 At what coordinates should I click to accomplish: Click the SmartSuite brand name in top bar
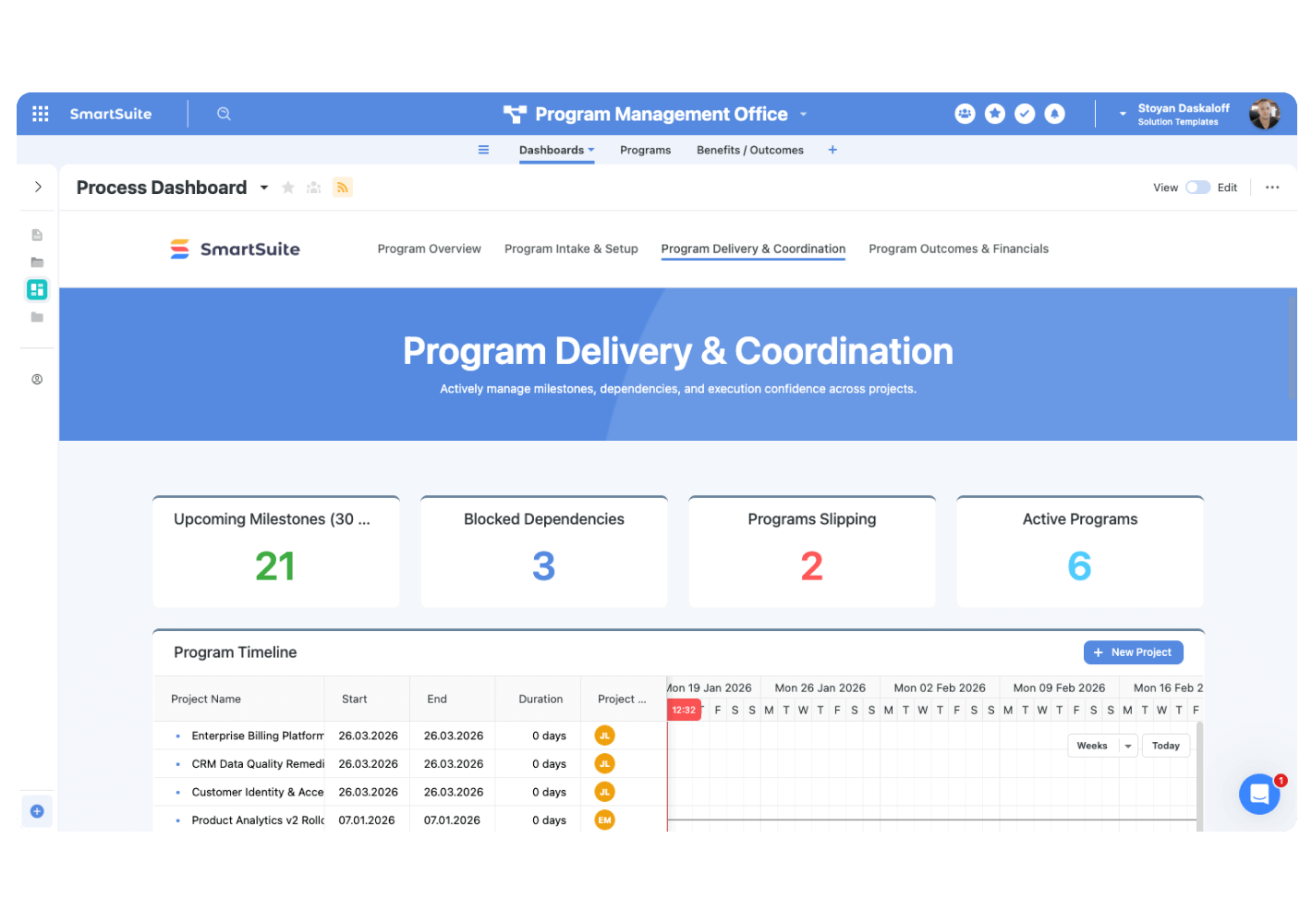pos(110,114)
